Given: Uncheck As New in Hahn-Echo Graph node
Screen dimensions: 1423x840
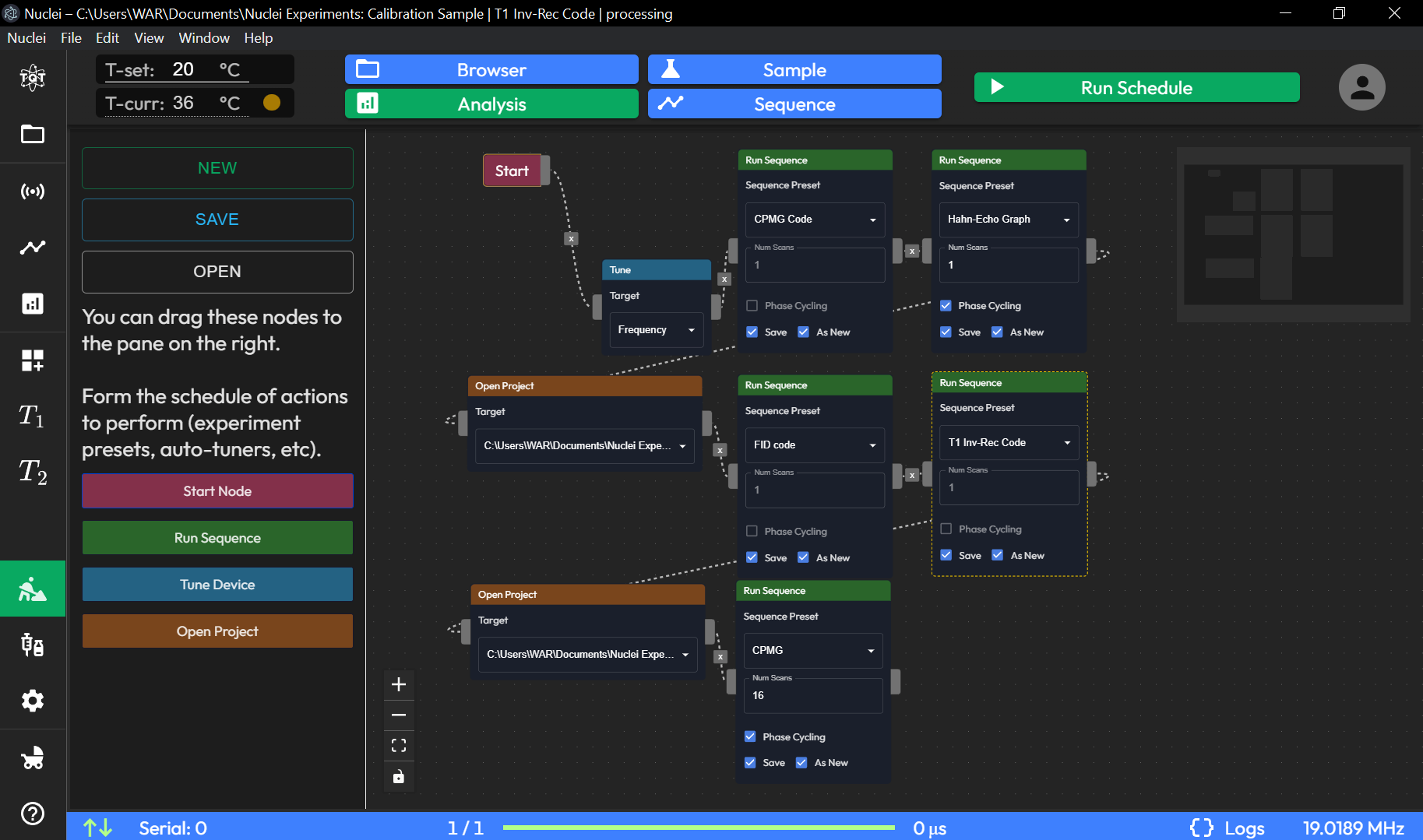Looking at the screenshot, I should click(997, 332).
